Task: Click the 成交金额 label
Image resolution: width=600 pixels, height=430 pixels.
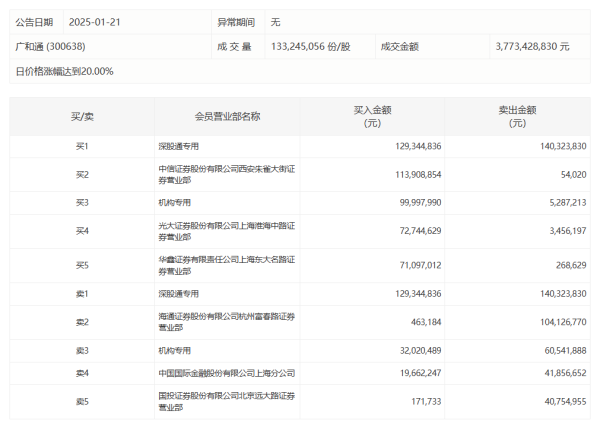Action: 399,47
